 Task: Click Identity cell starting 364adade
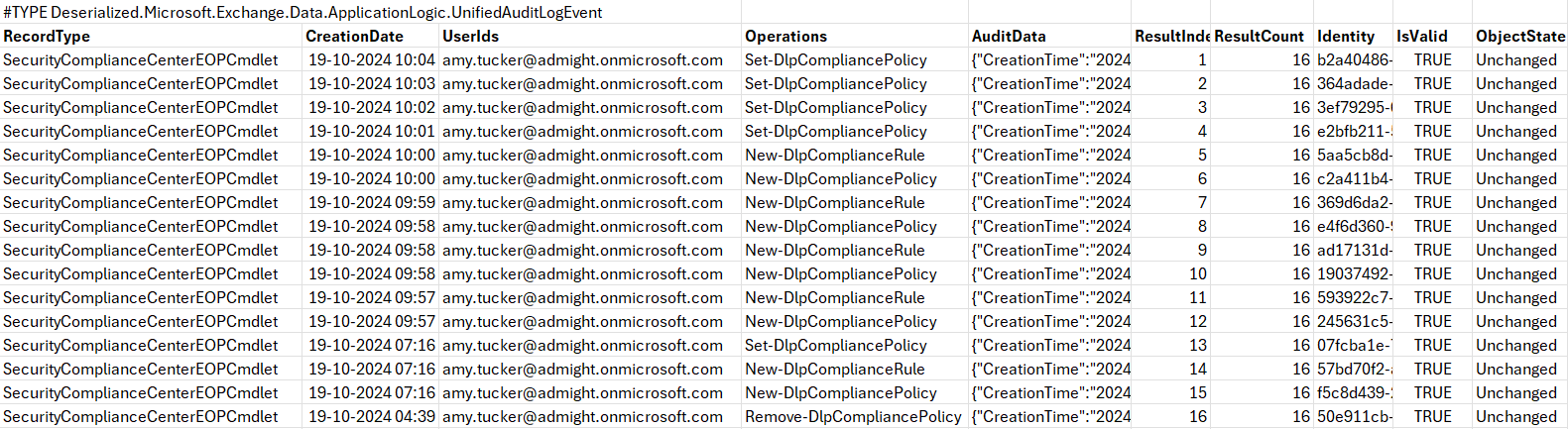click(x=1354, y=84)
